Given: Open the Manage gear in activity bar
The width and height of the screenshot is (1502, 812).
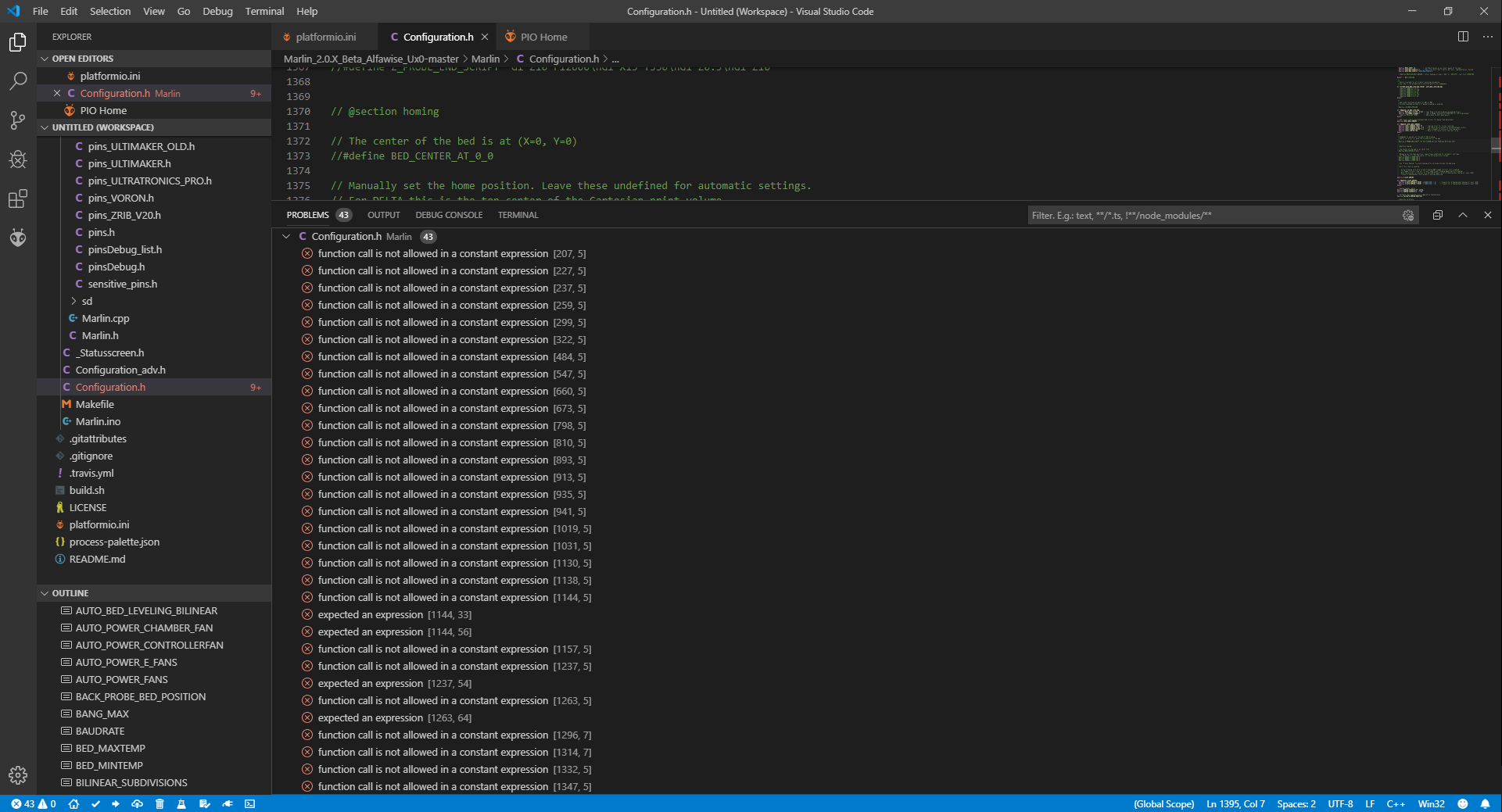Looking at the screenshot, I should coord(18,775).
